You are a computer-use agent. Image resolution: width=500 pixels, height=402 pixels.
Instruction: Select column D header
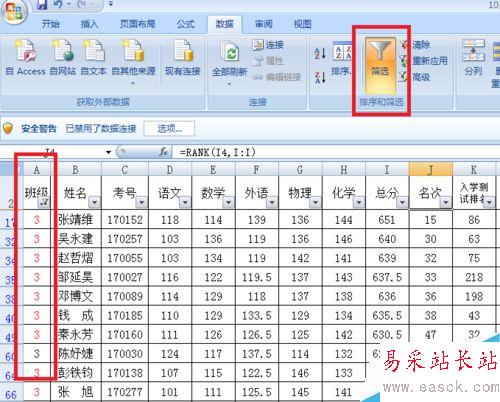pyautogui.click(x=170, y=170)
